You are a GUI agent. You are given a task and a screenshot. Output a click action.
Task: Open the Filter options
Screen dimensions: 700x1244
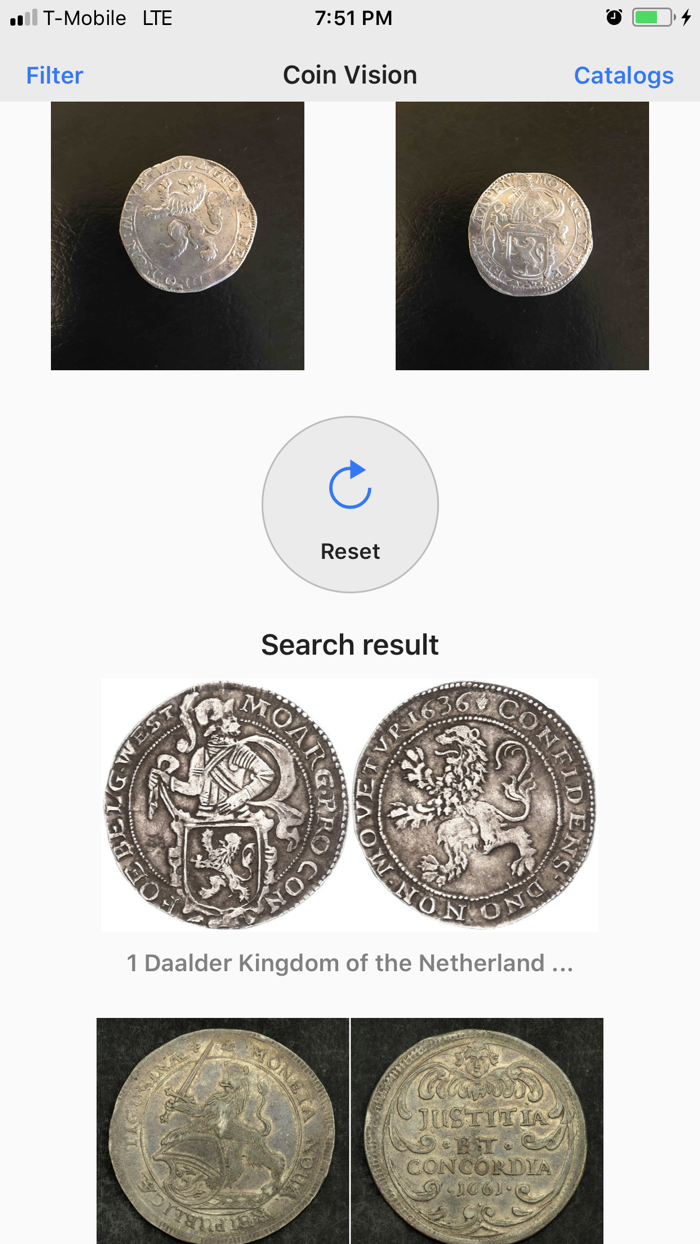point(54,75)
